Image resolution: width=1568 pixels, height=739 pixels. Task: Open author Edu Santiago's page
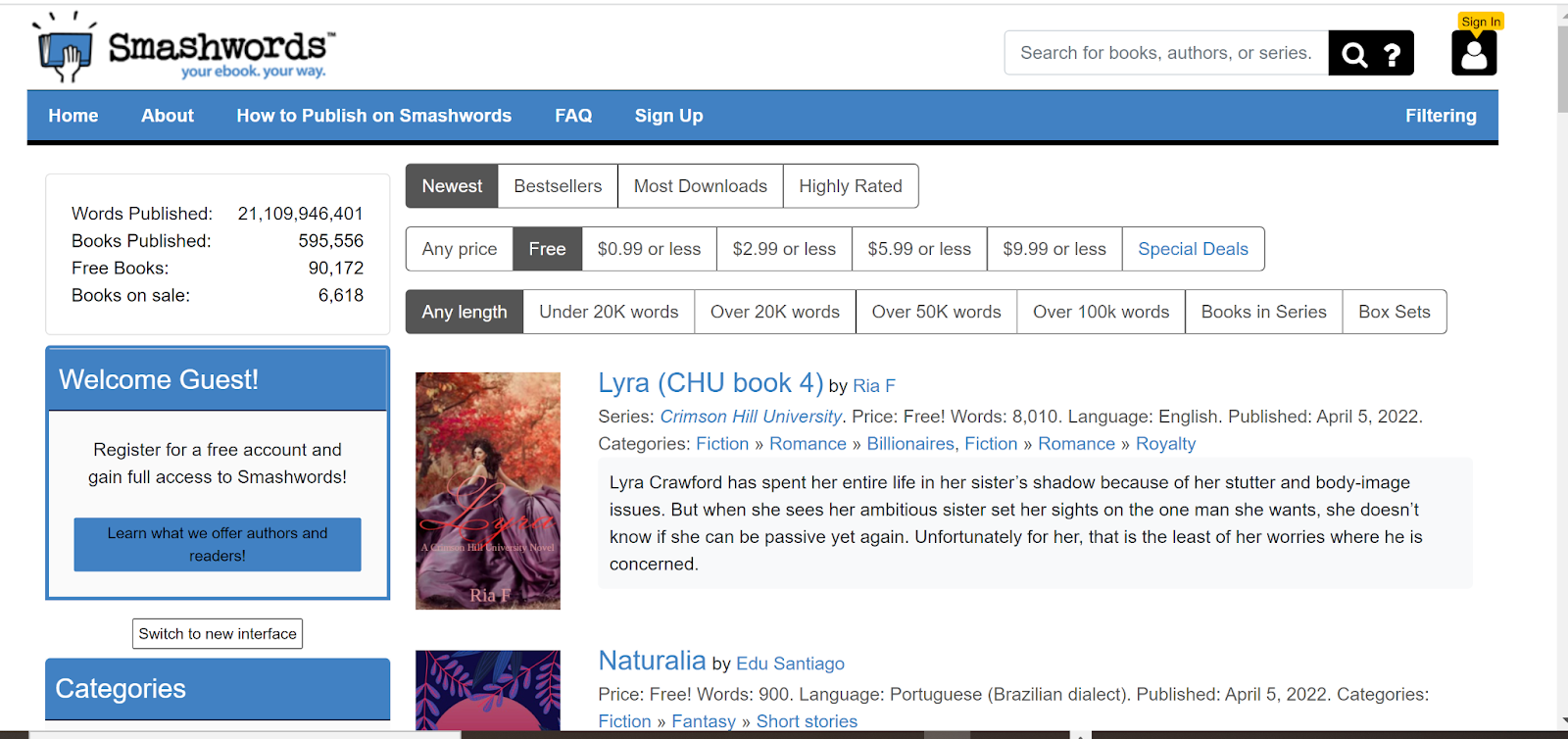click(790, 664)
